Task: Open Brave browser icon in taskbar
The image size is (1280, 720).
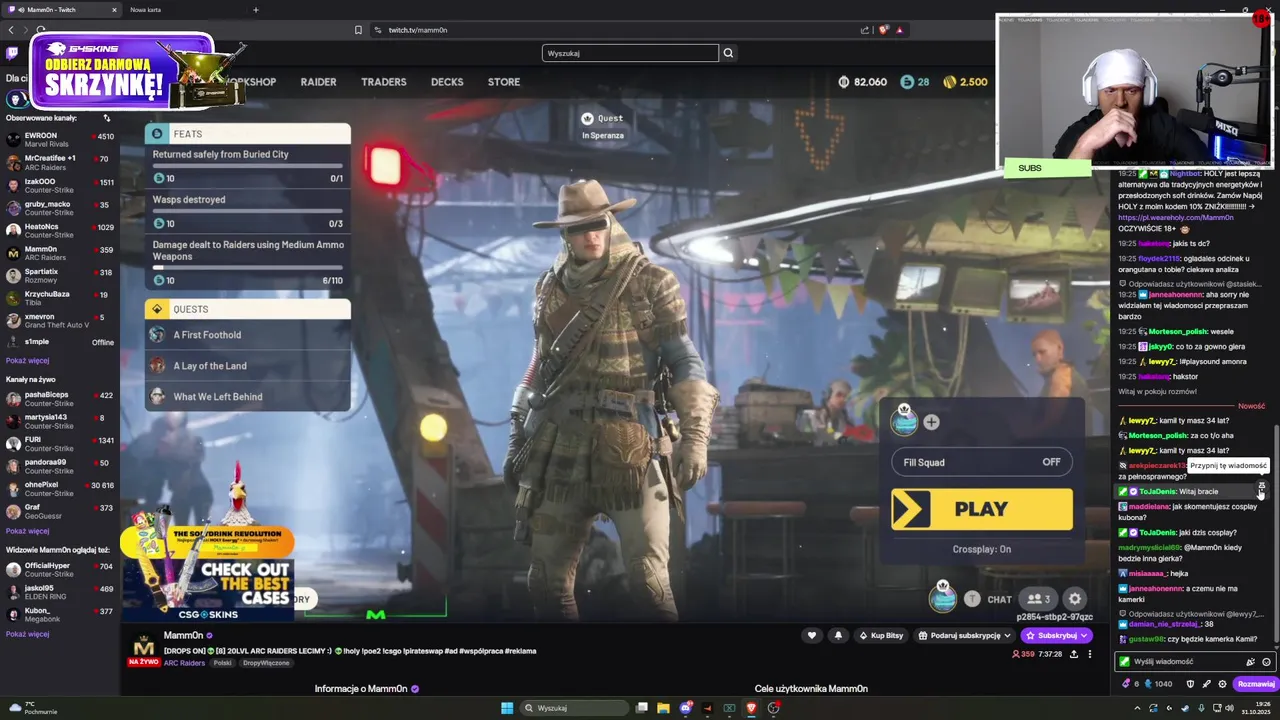Action: (x=751, y=708)
